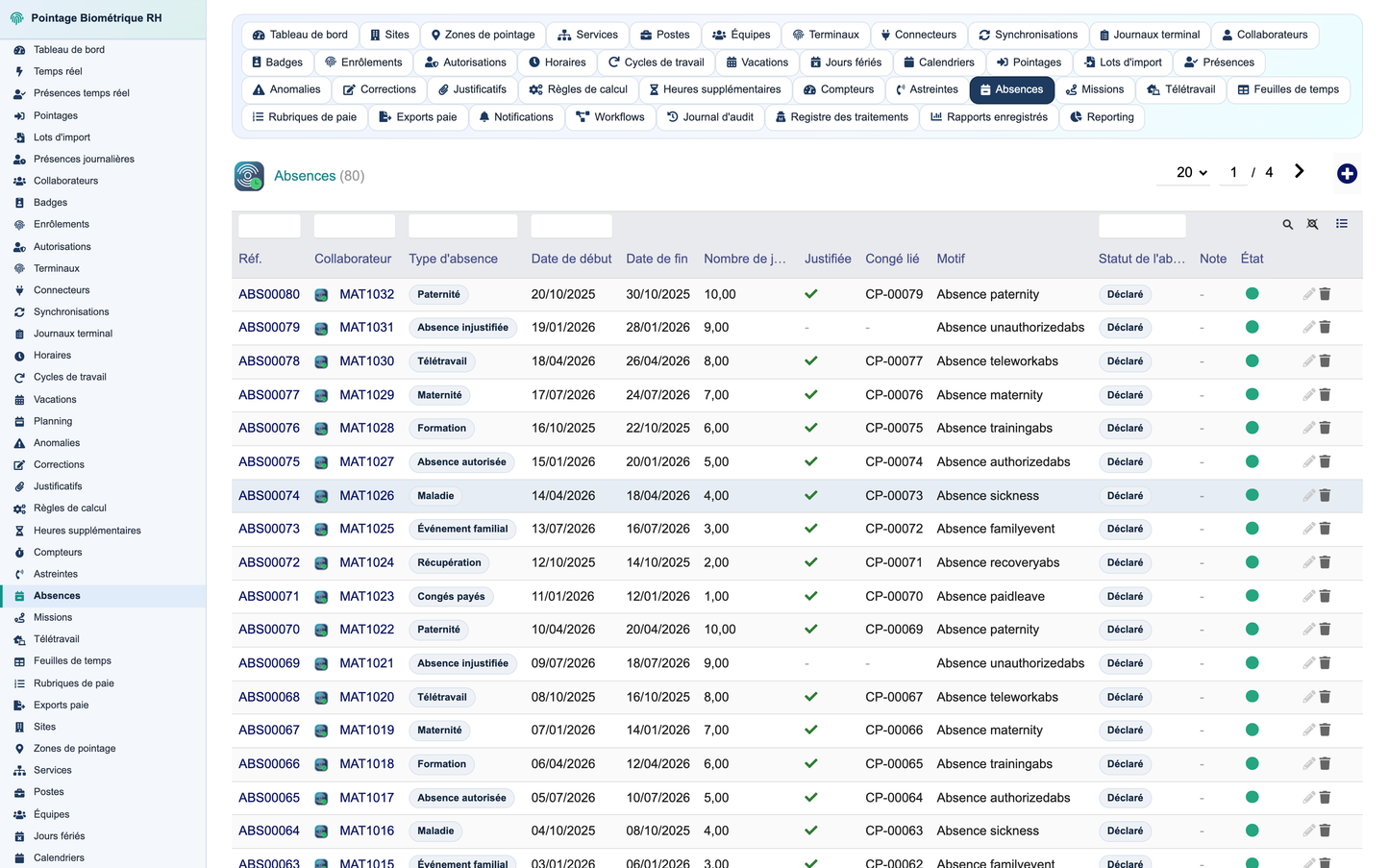Image resolution: width=1389 pixels, height=868 pixels.
Task: Edit absence ABS00066 via pencil icon
Action: click(x=1308, y=764)
